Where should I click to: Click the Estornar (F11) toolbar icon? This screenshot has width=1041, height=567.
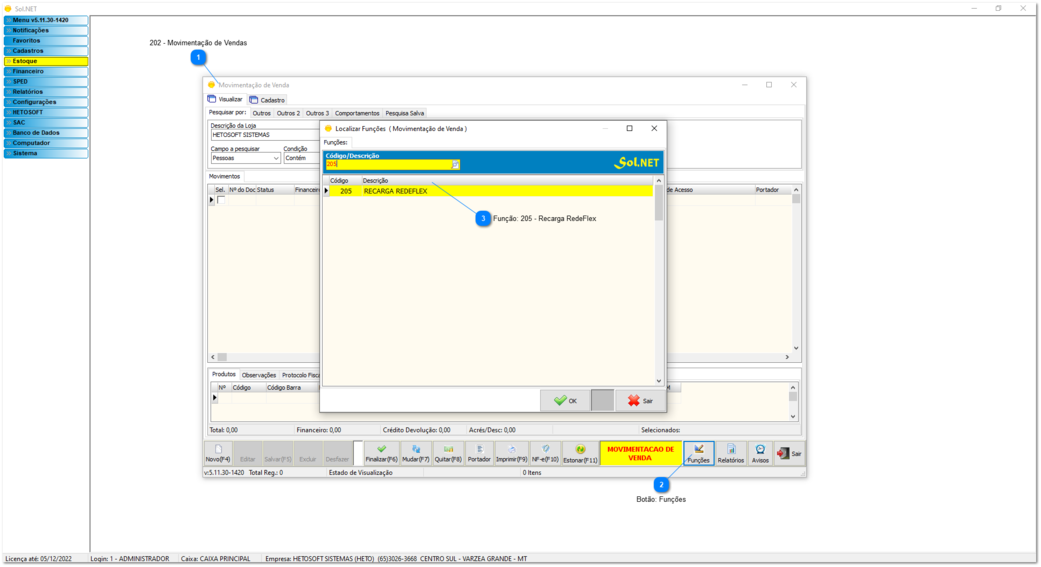(x=580, y=453)
